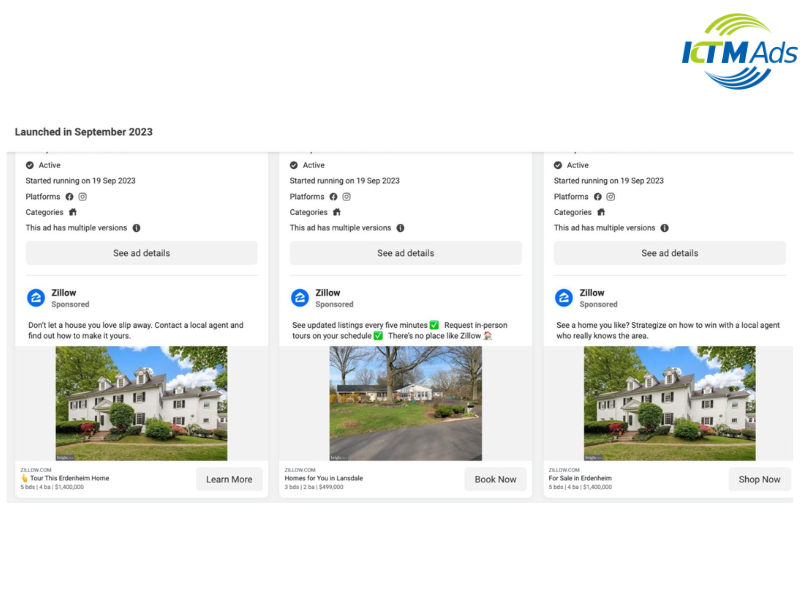
Task: Click the Shop Now button
Action: point(759,480)
